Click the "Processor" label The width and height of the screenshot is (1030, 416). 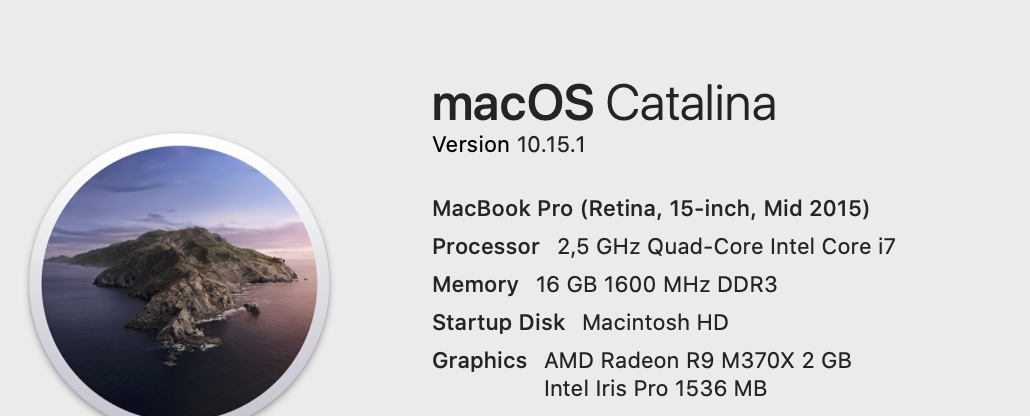pyautogui.click(x=485, y=247)
